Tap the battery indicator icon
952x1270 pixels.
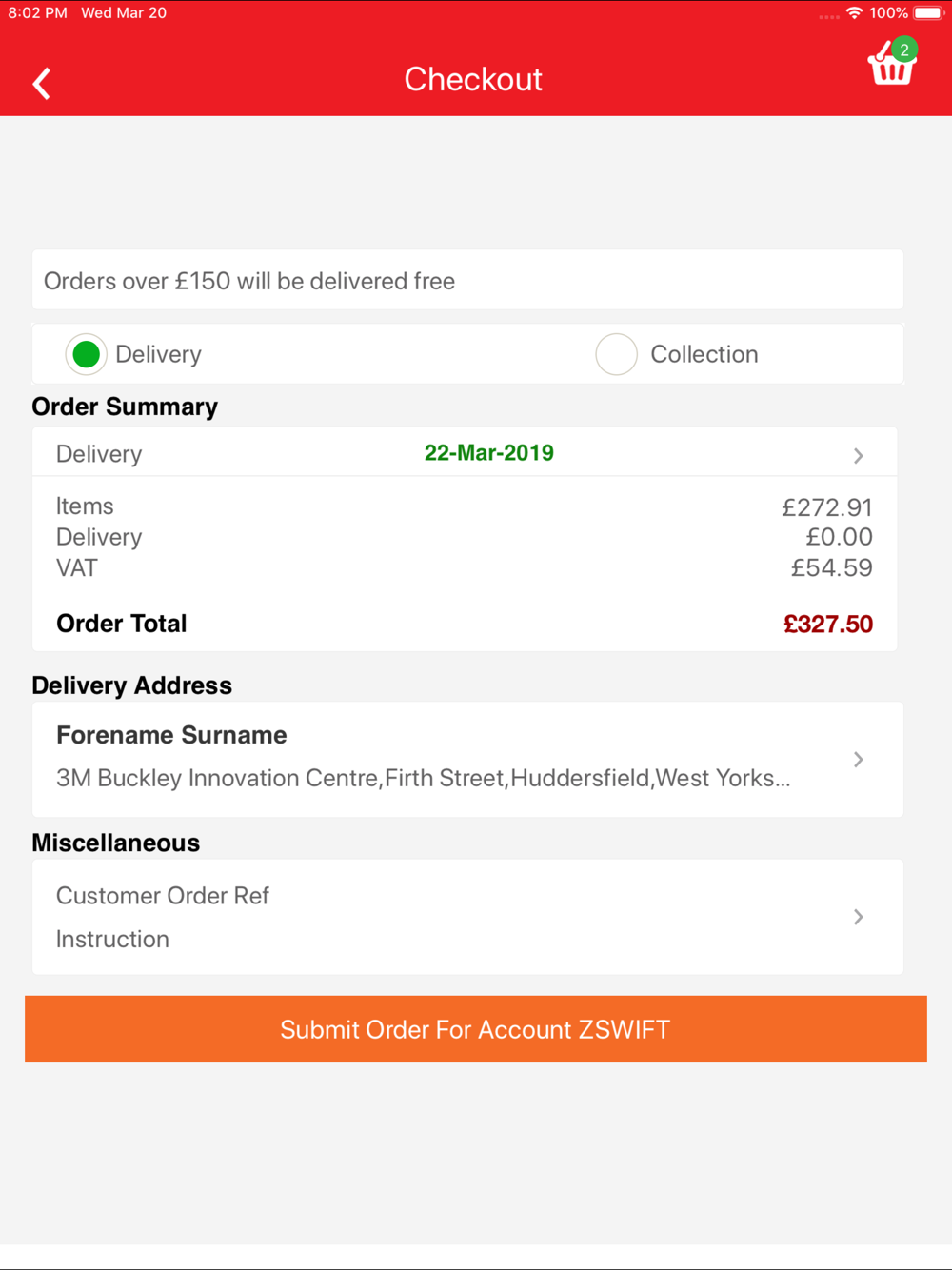(928, 12)
